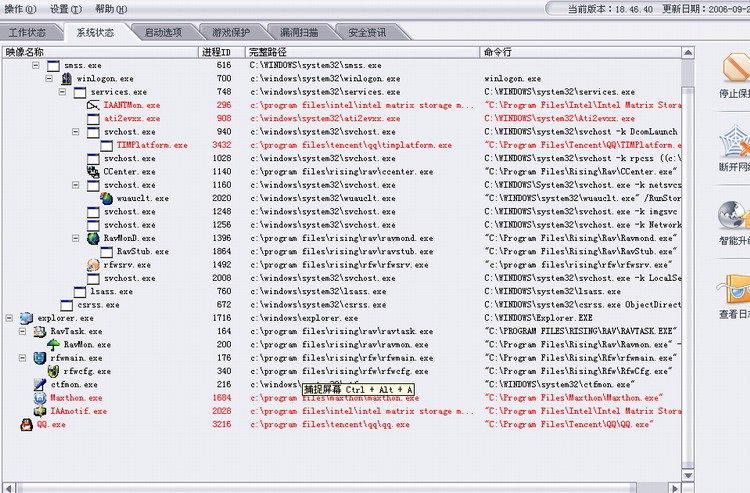Click the CCenter.exe process icon
The width and height of the screenshot is (750, 493).
tap(93, 171)
